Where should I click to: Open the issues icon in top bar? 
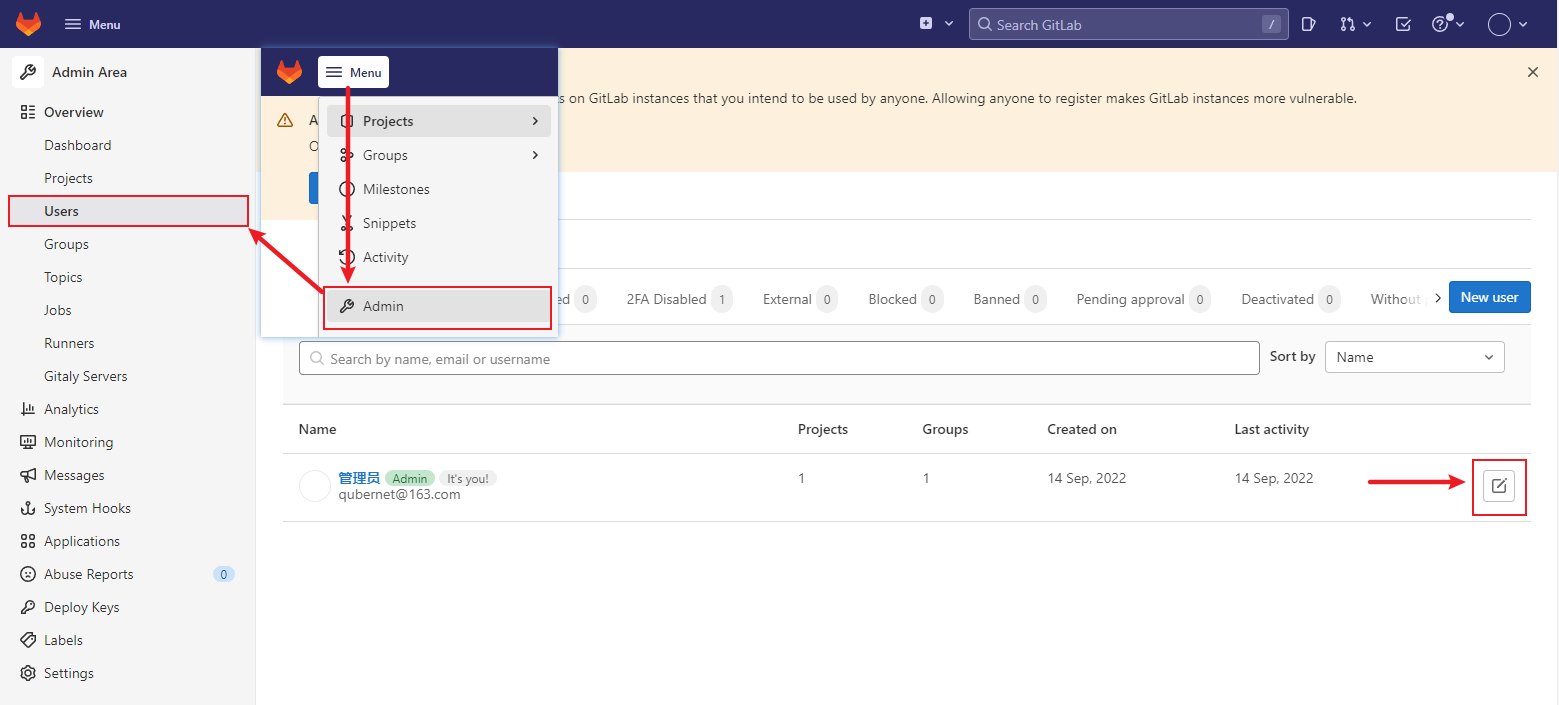tap(1308, 24)
